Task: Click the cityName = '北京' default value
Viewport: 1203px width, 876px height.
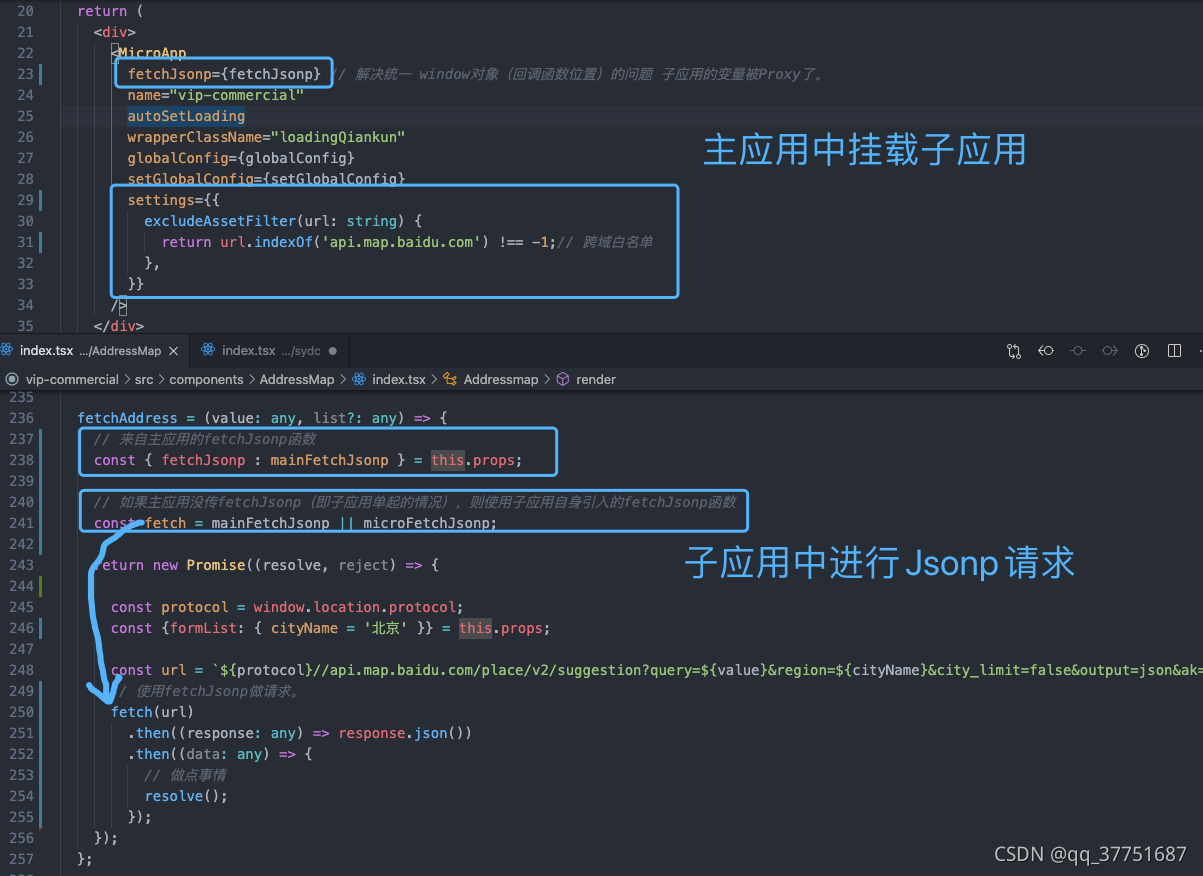Action: point(337,628)
